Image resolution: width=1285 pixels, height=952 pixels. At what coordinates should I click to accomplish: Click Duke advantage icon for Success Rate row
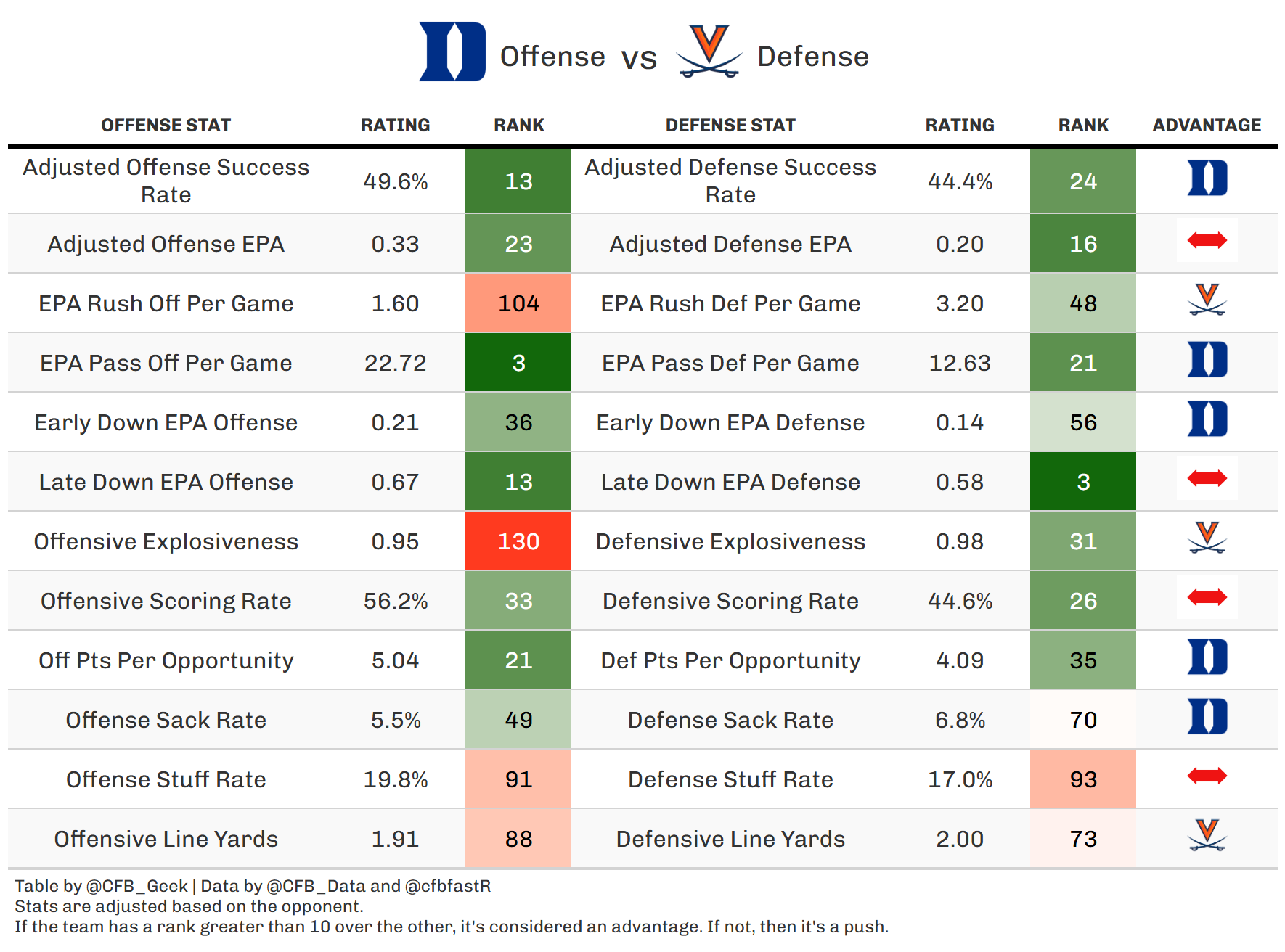(x=1207, y=178)
